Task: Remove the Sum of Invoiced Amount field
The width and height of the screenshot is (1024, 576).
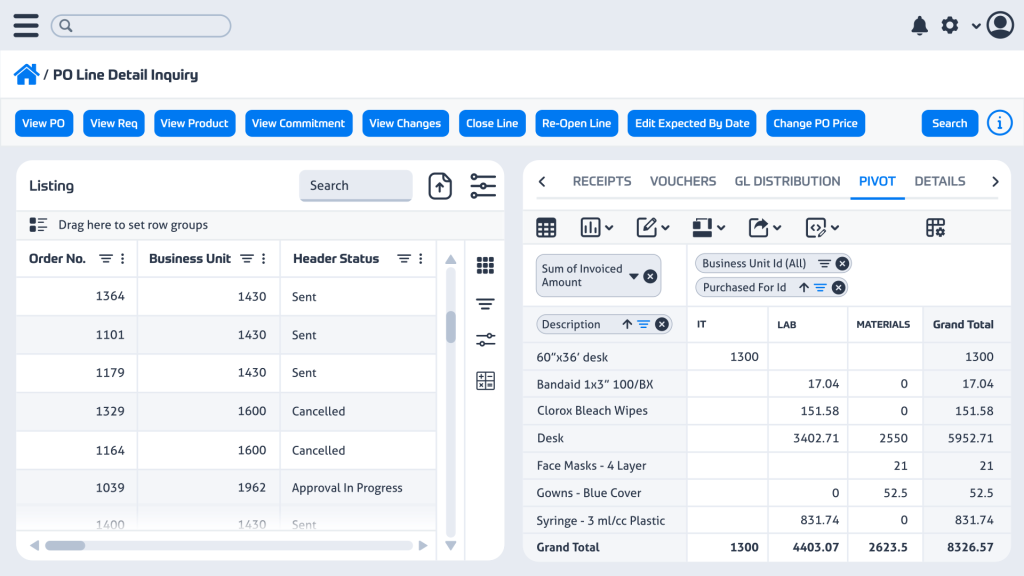Action: coord(650,276)
